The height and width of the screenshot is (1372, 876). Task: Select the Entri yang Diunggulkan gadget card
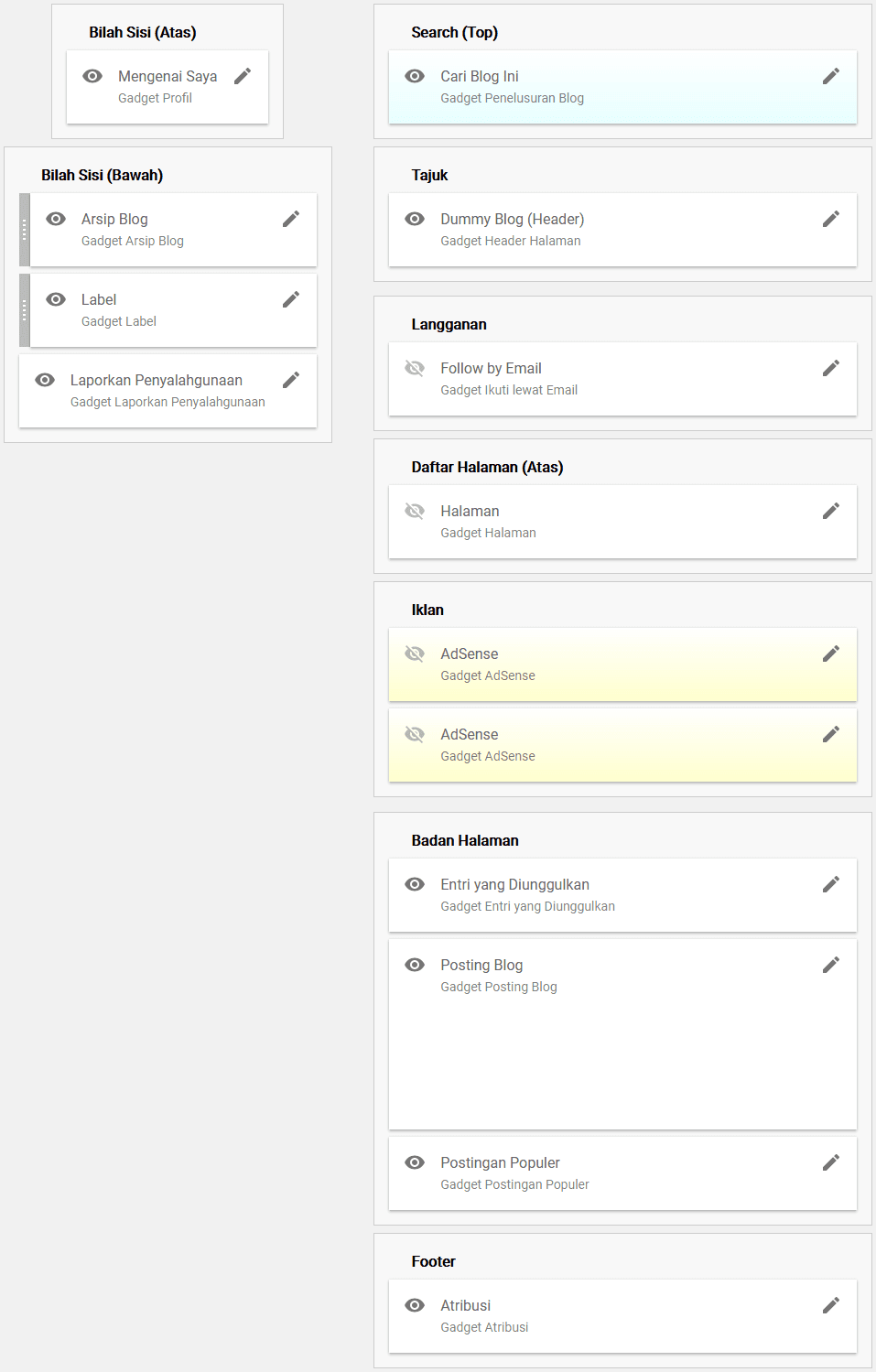pos(622,895)
